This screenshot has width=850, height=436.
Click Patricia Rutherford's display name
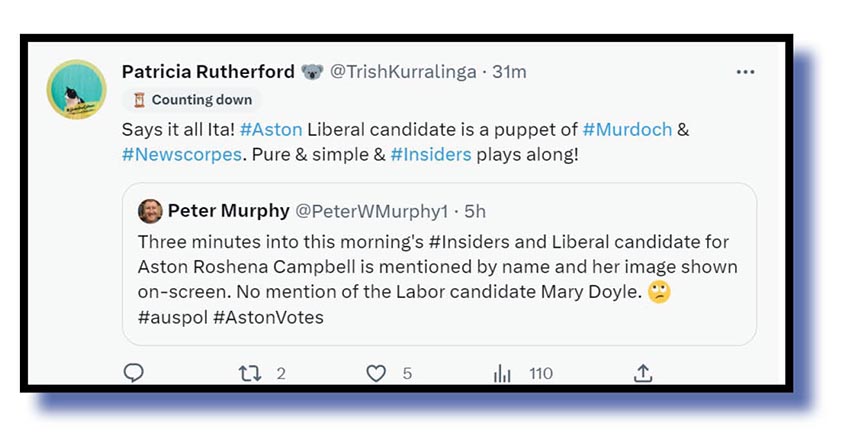click(208, 72)
